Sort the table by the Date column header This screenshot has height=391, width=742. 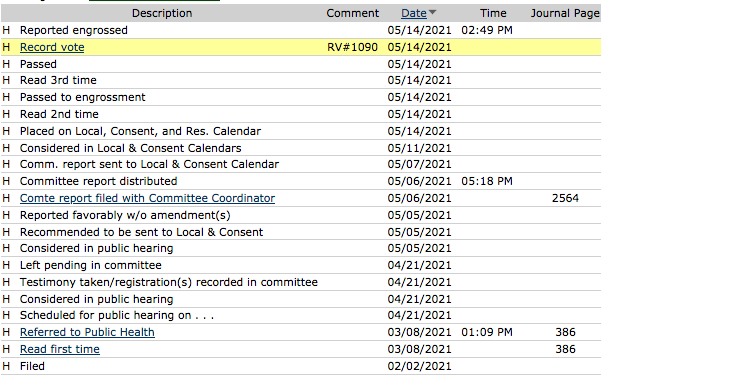click(x=414, y=13)
